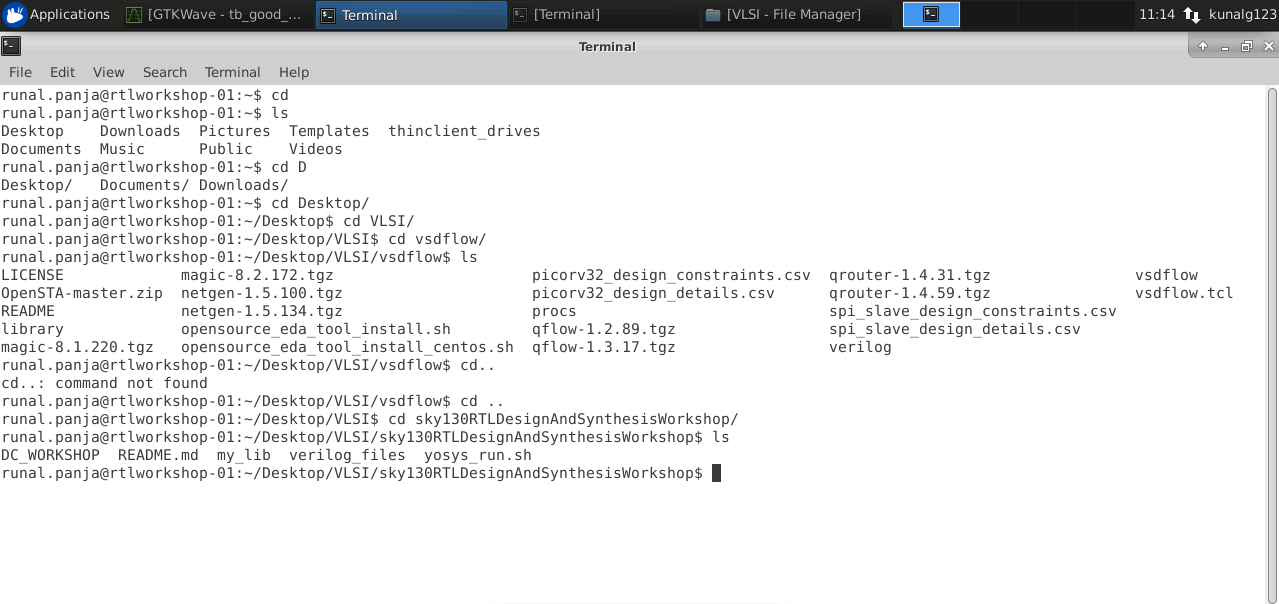Open the Edit menu
The image size is (1279, 604).
click(62, 72)
